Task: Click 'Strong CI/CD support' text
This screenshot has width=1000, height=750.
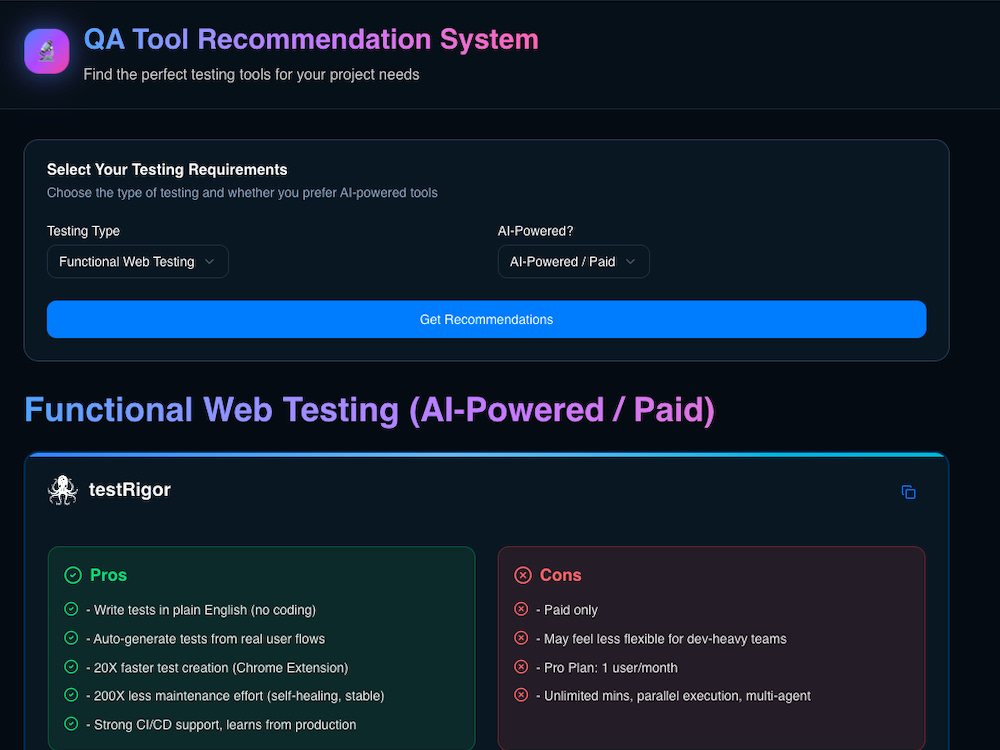Action: point(221,724)
